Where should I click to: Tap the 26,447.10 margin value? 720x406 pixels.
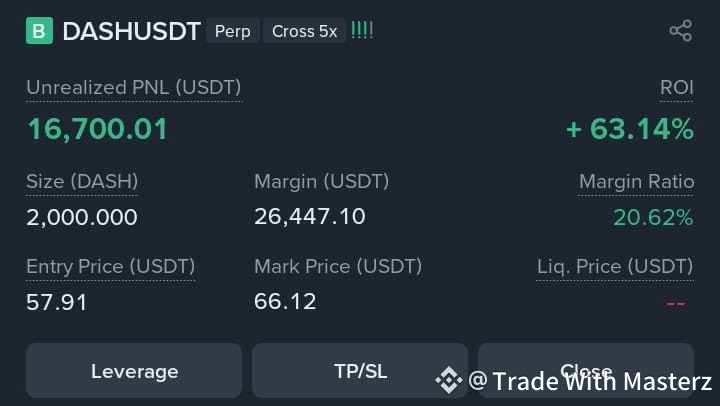309,216
